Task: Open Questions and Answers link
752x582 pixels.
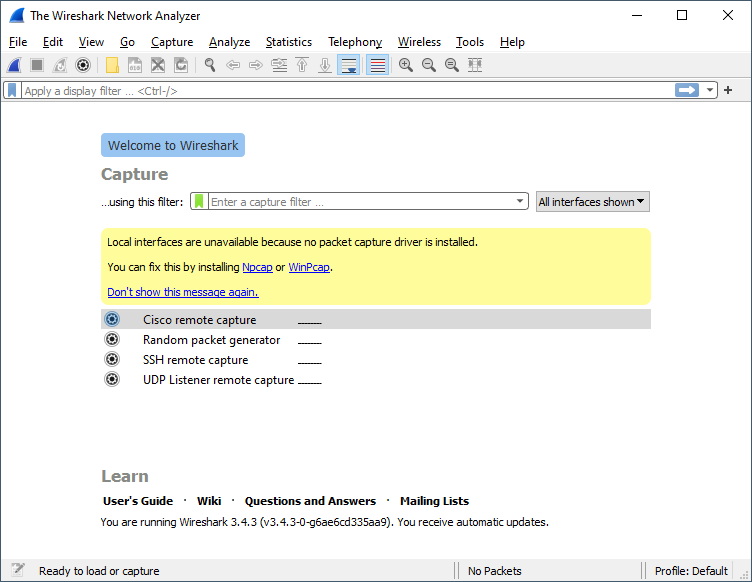Action: point(310,501)
